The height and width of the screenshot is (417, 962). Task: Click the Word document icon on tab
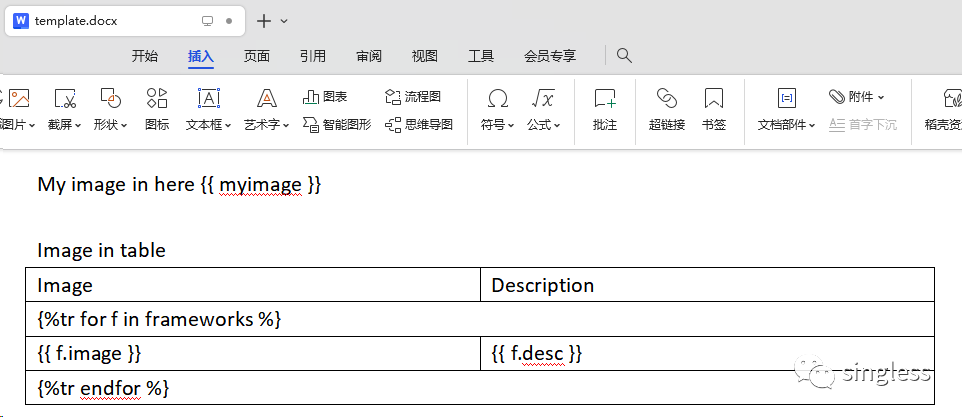[x=21, y=21]
